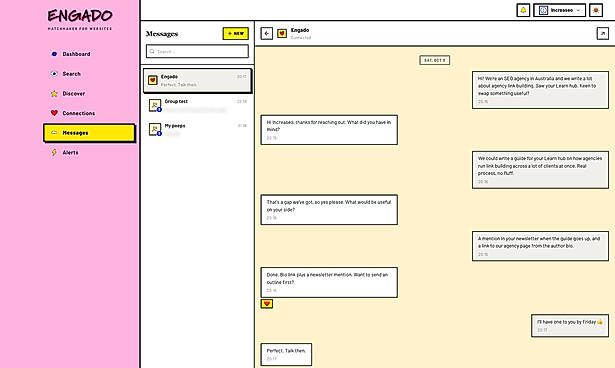Open Connections in sidebar
Image resolution: width=615 pixels, height=368 pixels.
tap(78, 113)
